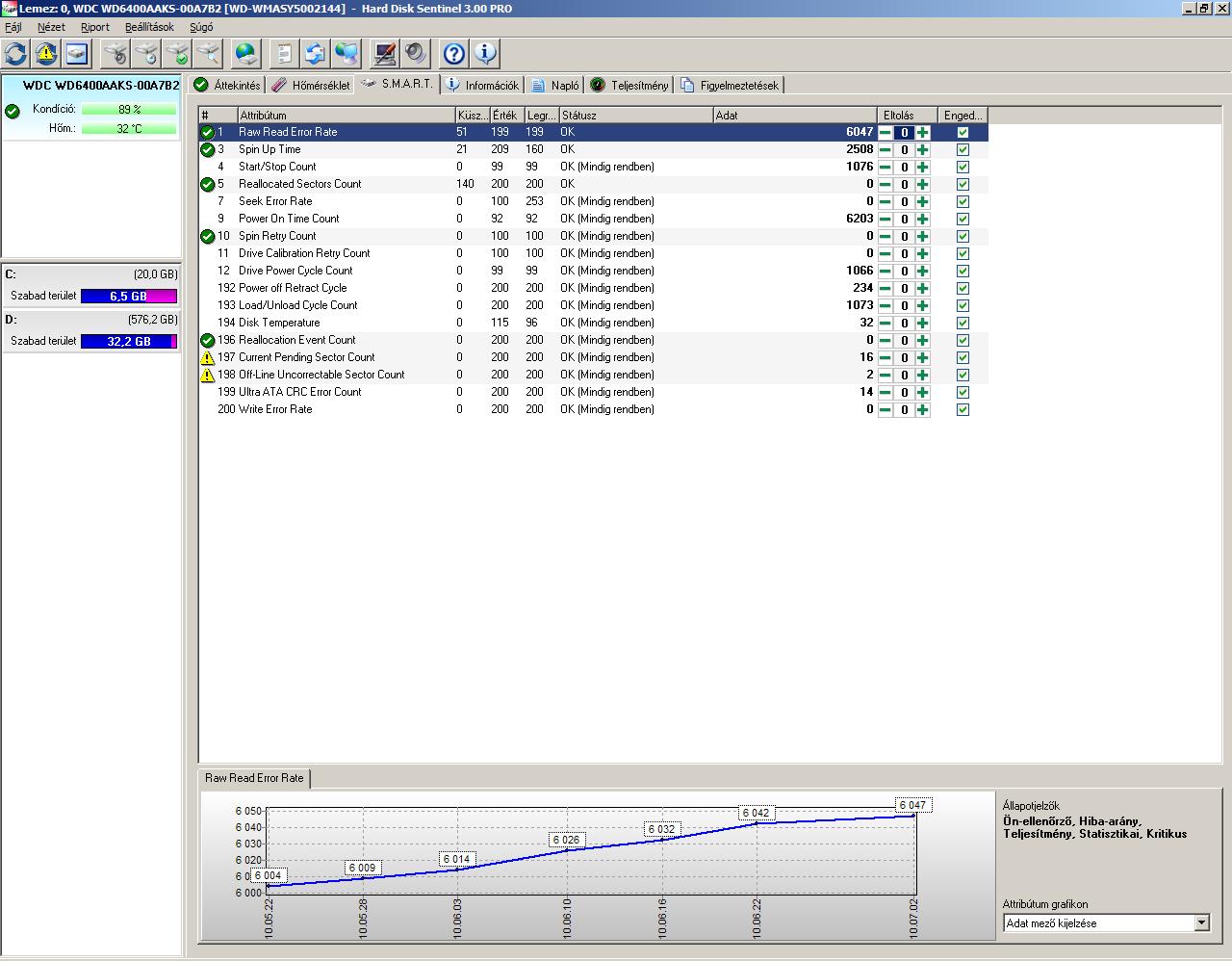Select the WDC WD6400AAKS-00A7B2 disk entry
Screen dimensions: 1232x961
pos(91,107)
